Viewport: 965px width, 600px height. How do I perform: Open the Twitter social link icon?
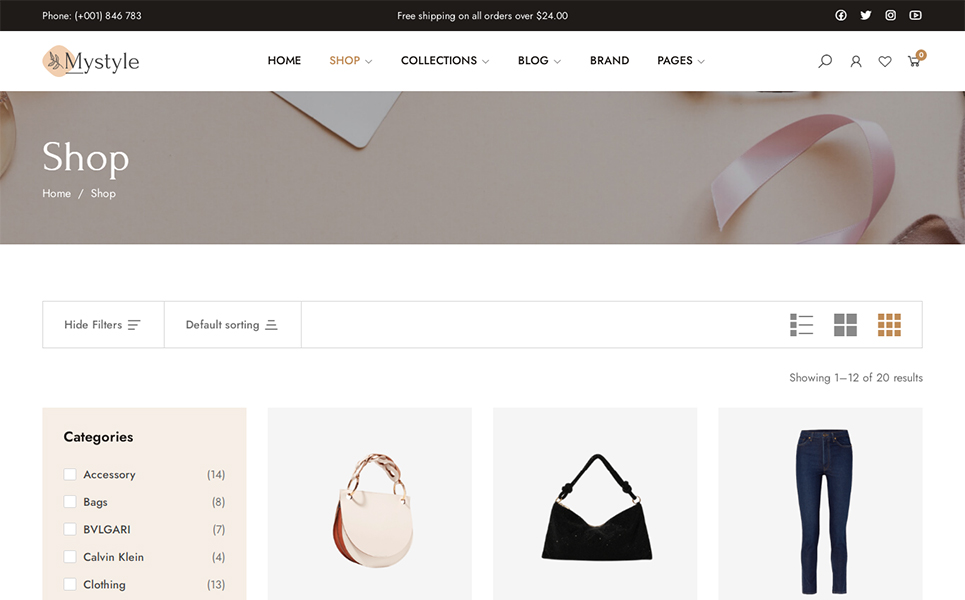[x=865, y=15]
